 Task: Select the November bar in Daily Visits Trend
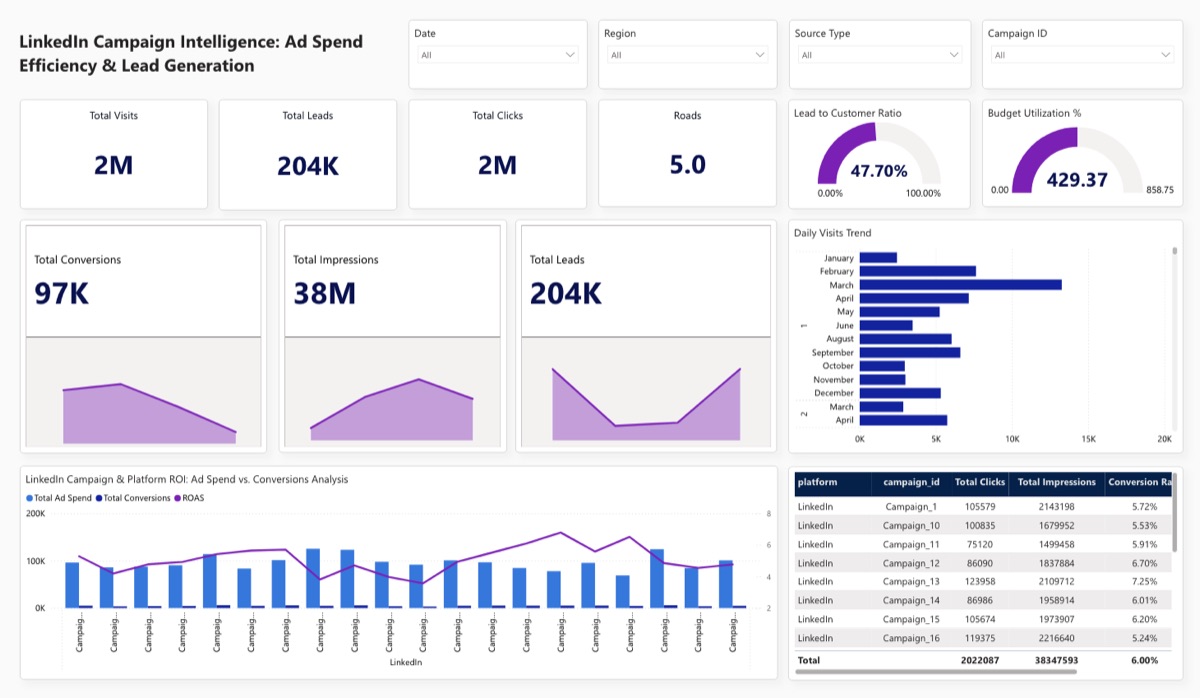click(x=882, y=379)
